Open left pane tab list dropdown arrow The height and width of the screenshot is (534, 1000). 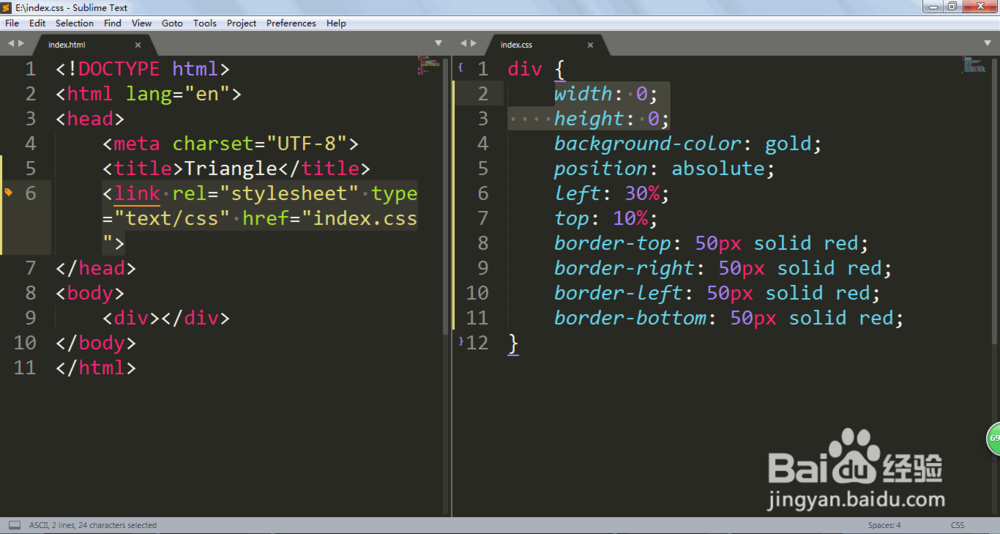coord(438,43)
